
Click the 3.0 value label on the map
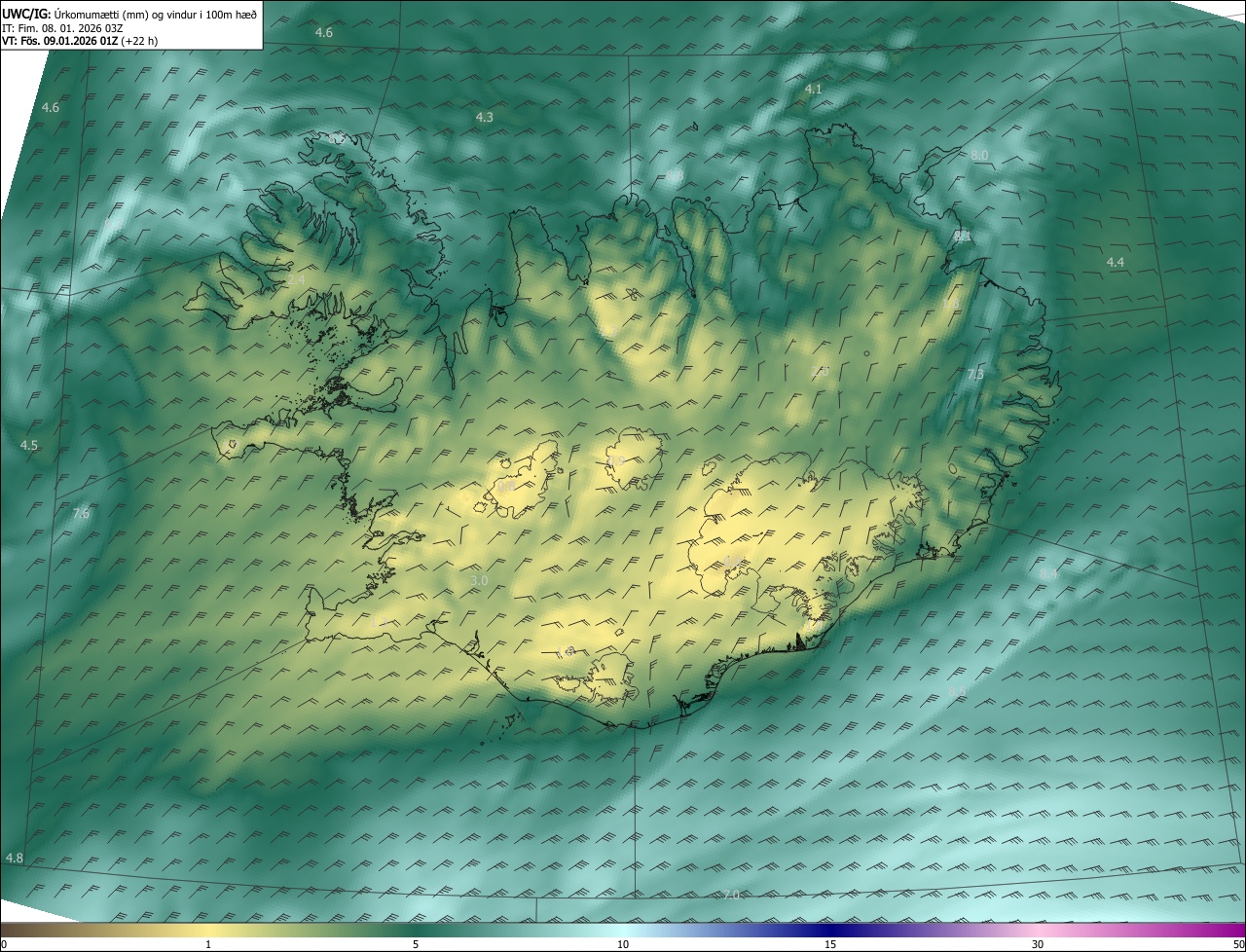pyautogui.click(x=479, y=580)
